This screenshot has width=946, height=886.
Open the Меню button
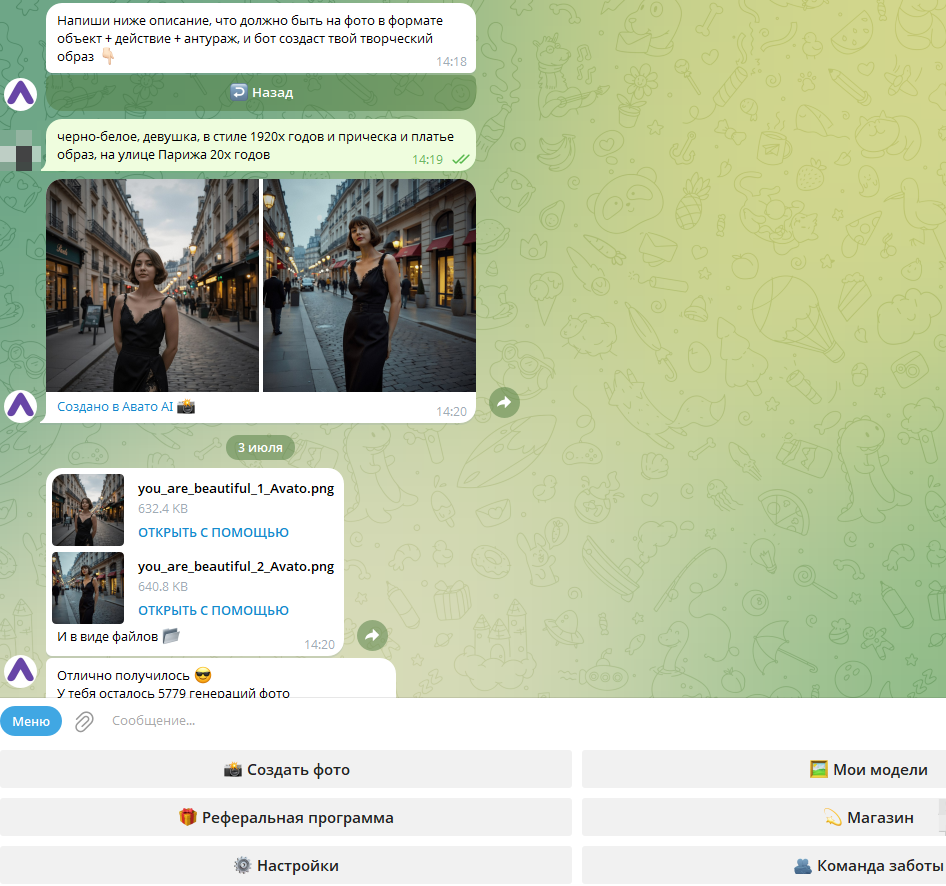click(x=31, y=721)
